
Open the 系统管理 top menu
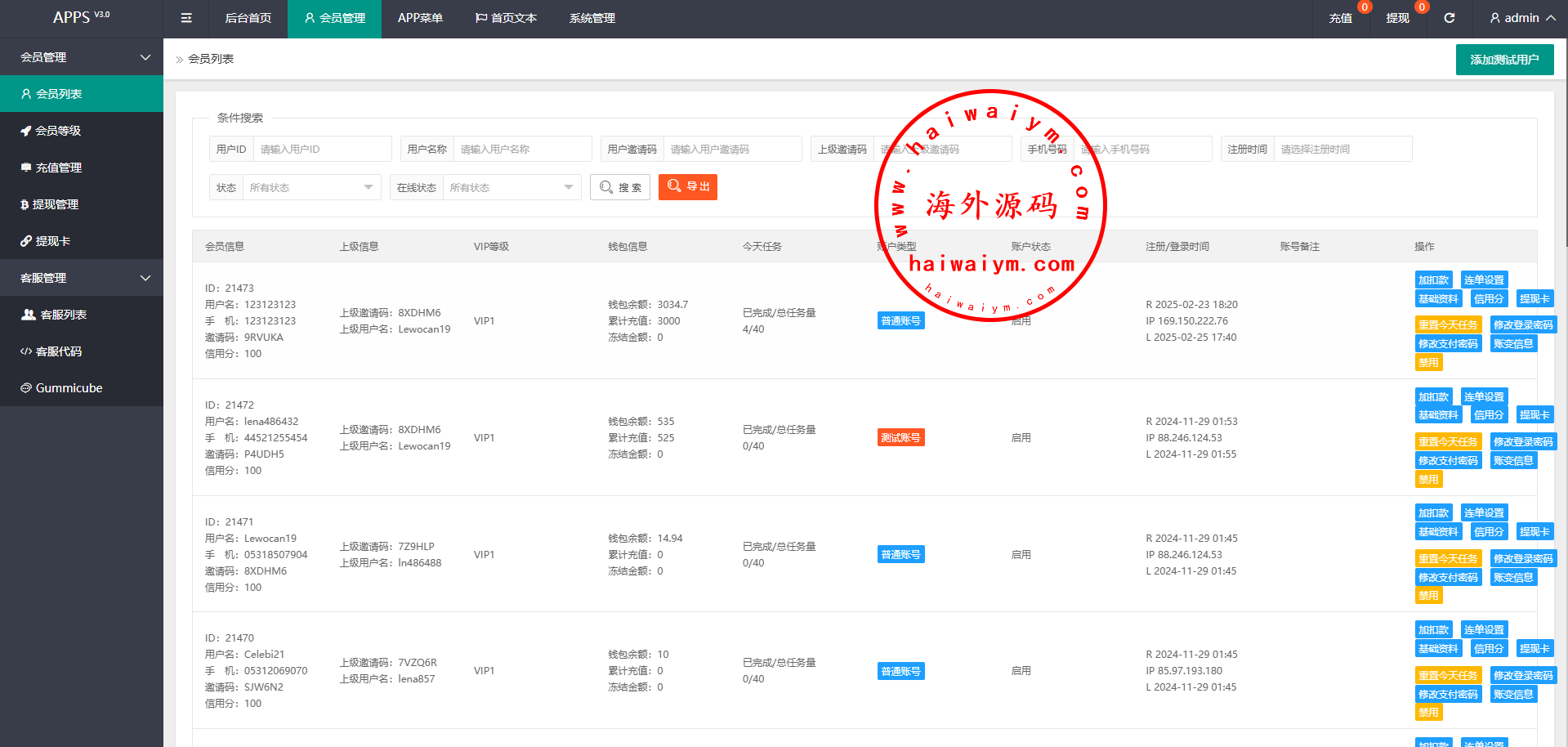tap(592, 18)
